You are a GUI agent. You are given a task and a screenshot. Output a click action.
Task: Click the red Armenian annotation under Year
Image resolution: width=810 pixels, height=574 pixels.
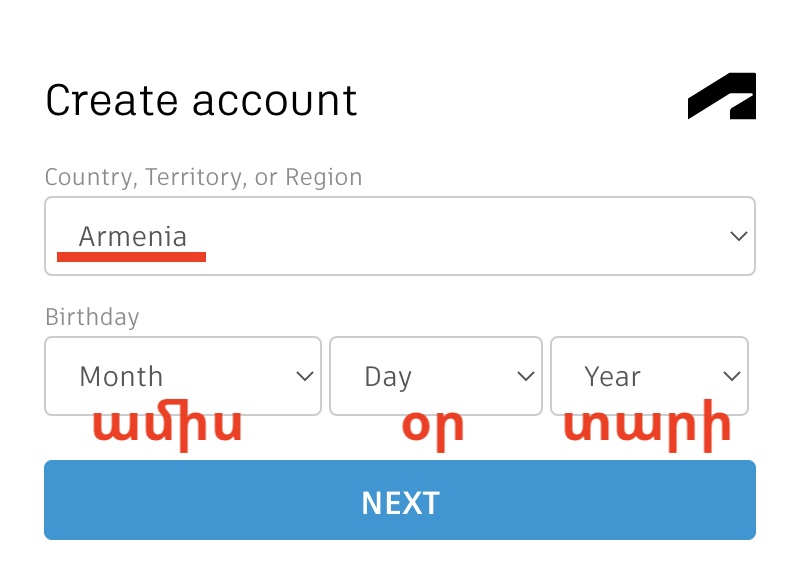click(646, 427)
